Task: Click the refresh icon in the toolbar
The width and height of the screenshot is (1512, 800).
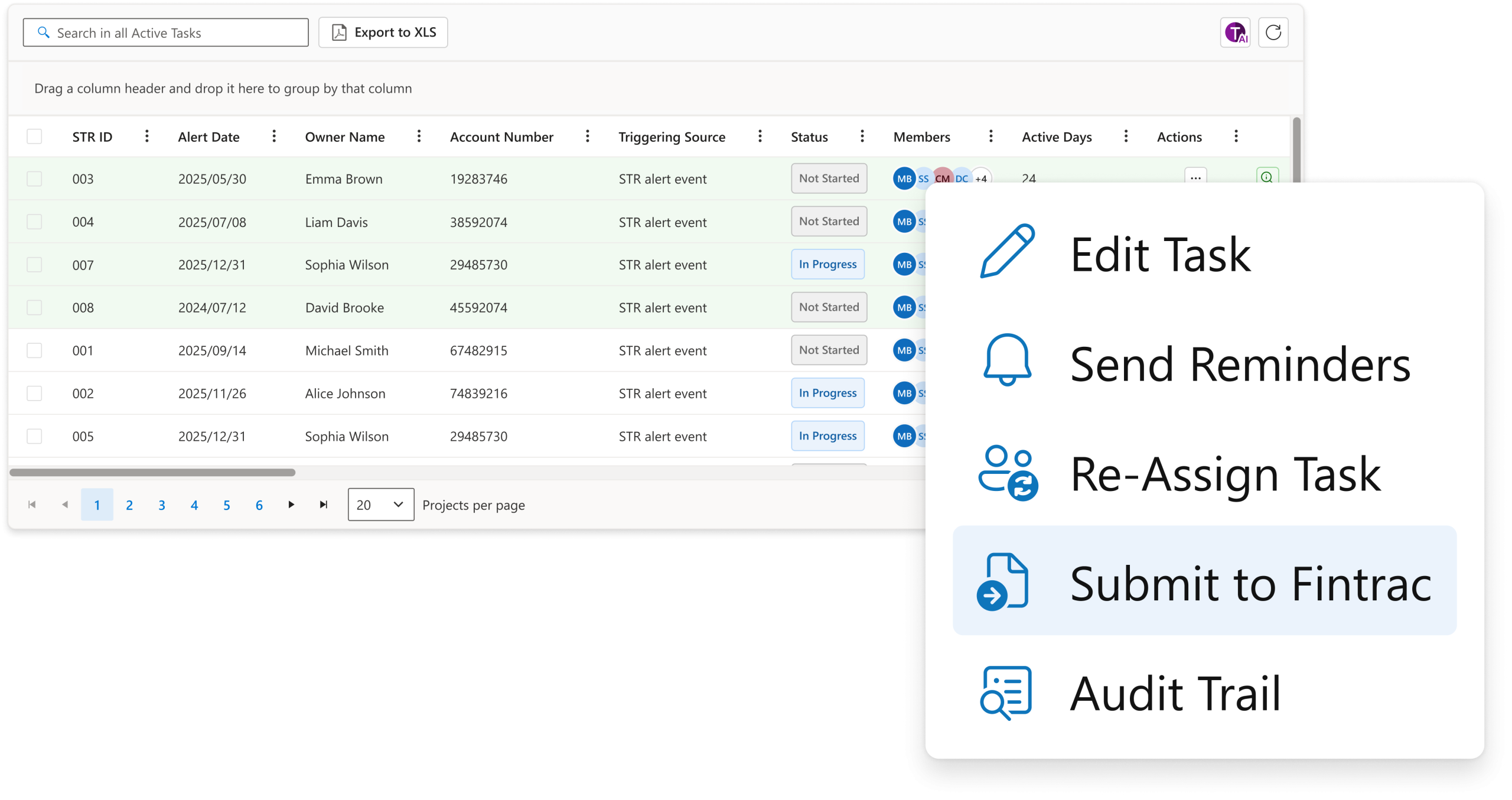Action: click(1273, 32)
